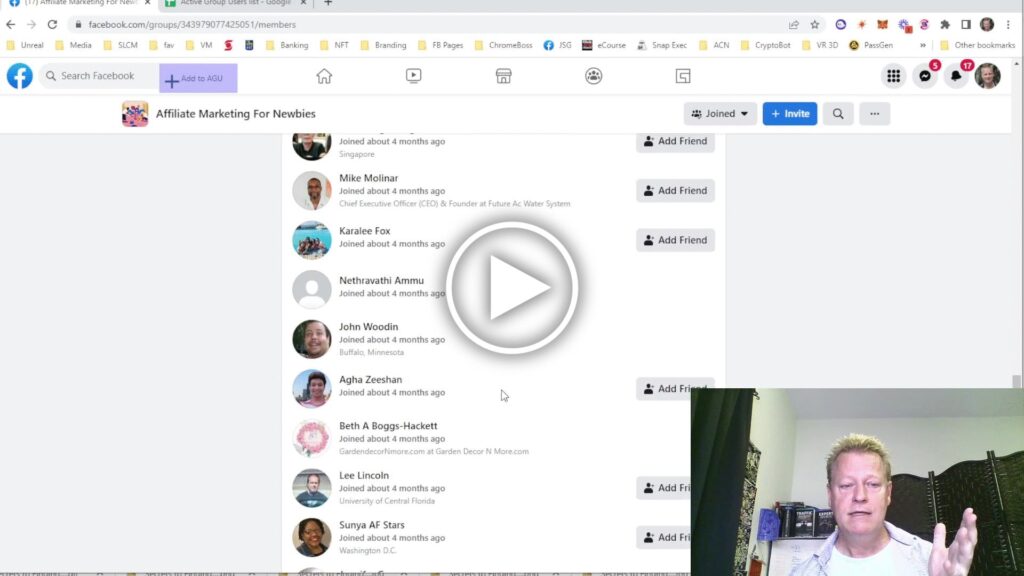1024x576 pixels.
Task: Bookmark this page with star icon
Action: pyautogui.click(x=814, y=25)
